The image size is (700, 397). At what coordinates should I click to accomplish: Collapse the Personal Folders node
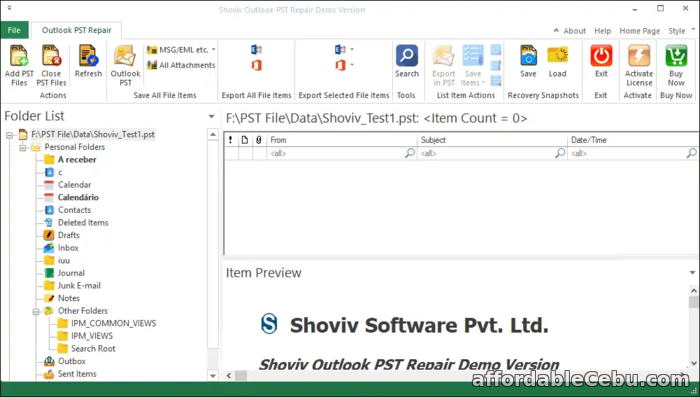tap(22, 147)
